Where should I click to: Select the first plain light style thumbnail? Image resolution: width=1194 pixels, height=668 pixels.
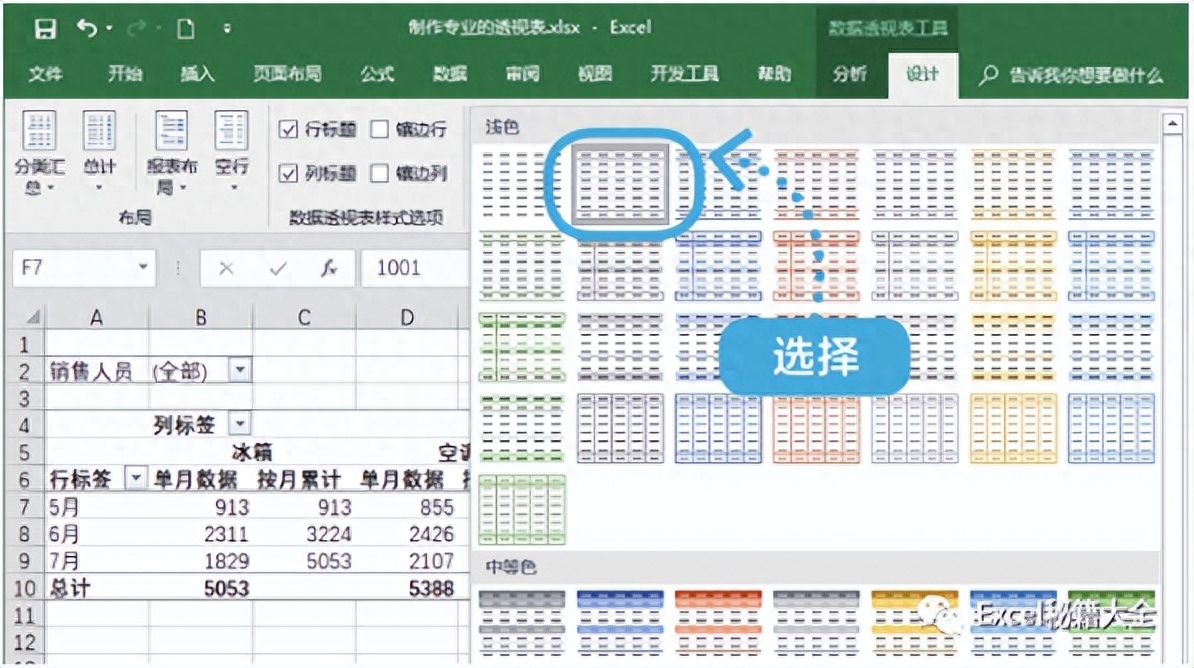click(x=522, y=185)
